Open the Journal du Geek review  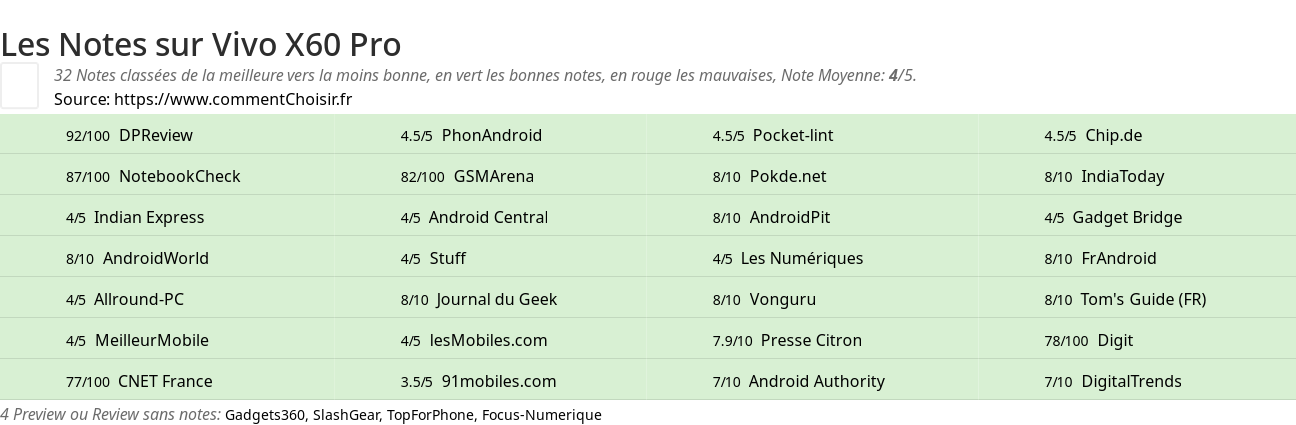(x=479, y=299)
